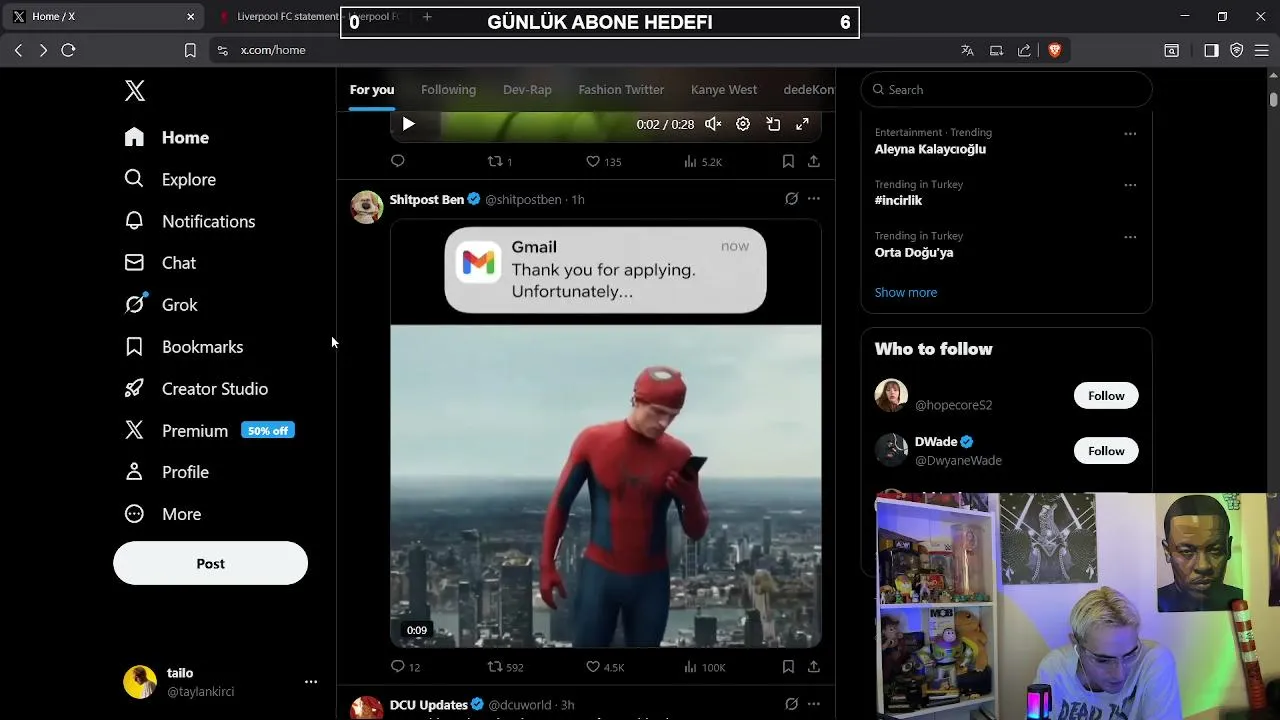
Task: Open a new browser tab
Action: click(427, 16)
